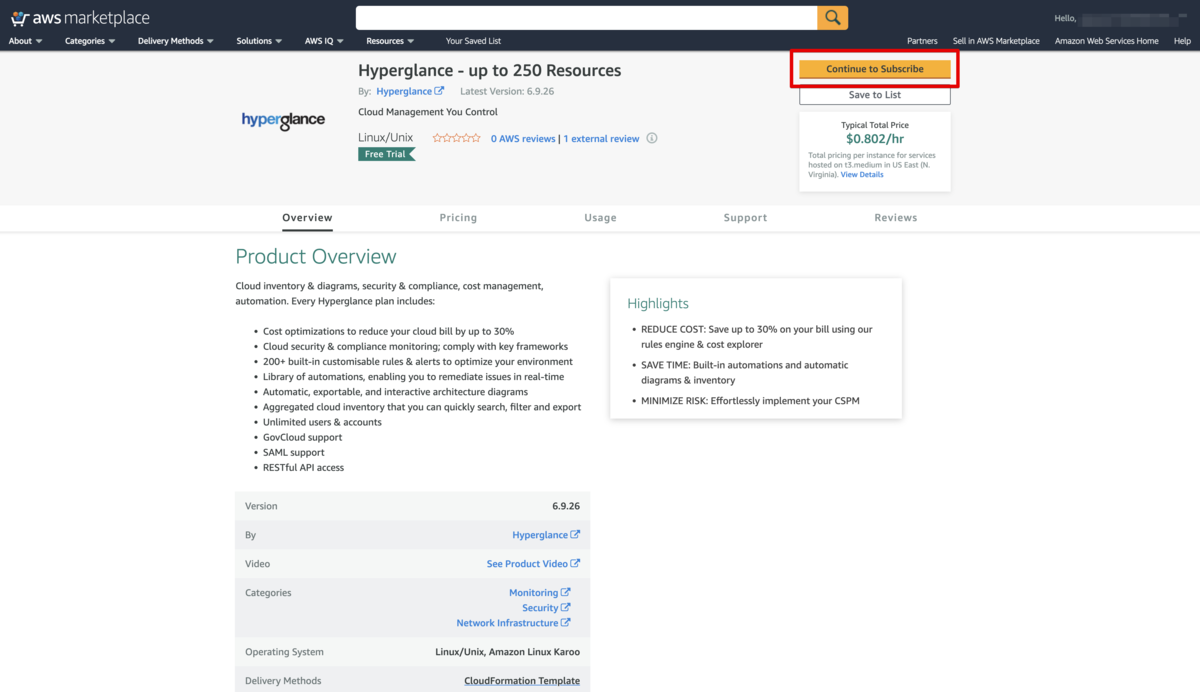Click the orange search magnifier button
This screenshot has width=1200, height=692.
(833, 17)
